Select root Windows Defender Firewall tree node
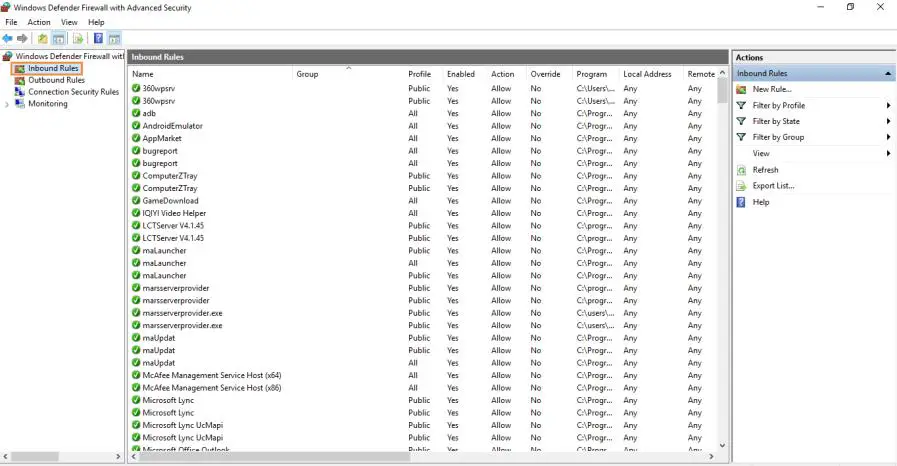 click(x=69, y=56)
